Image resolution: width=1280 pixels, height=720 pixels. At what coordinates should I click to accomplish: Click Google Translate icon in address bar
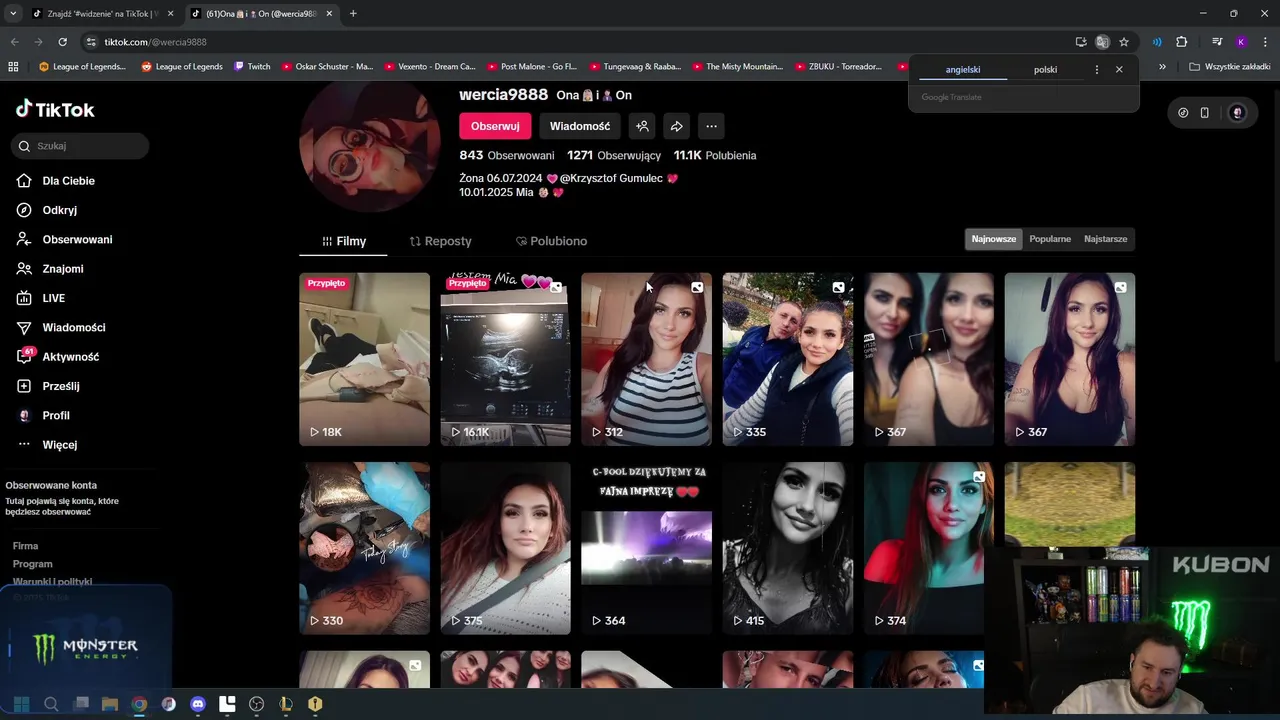tap(1102, 42)
